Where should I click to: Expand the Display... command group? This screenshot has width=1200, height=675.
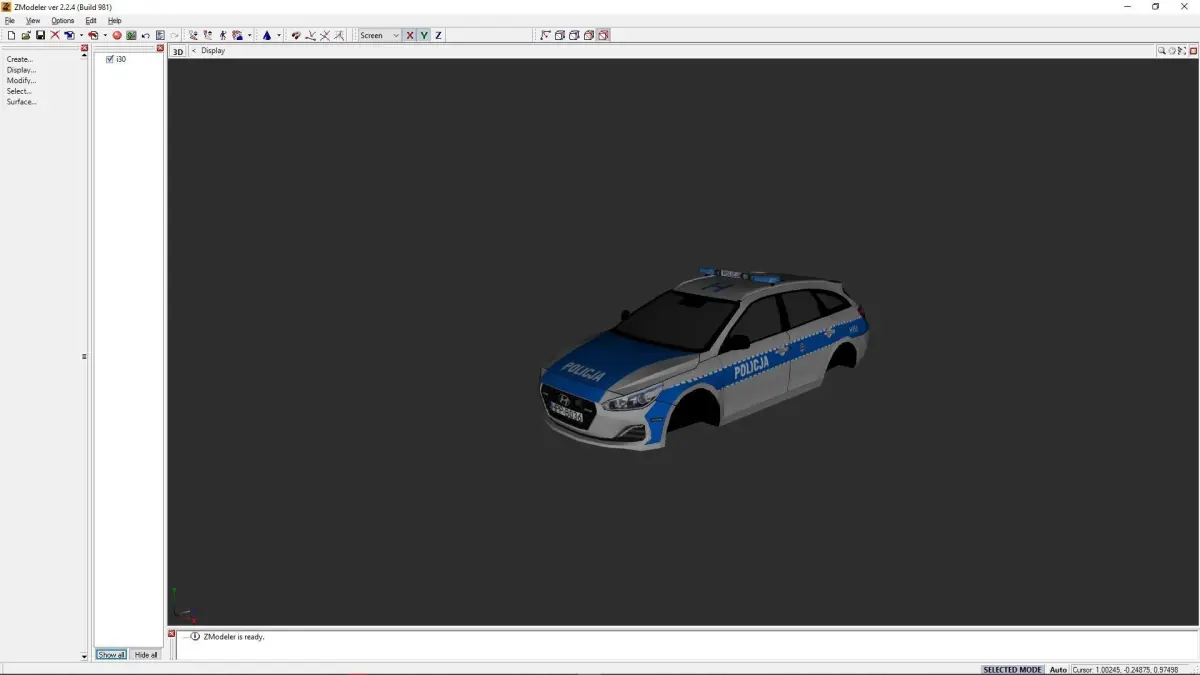click(x=21, y=70)
